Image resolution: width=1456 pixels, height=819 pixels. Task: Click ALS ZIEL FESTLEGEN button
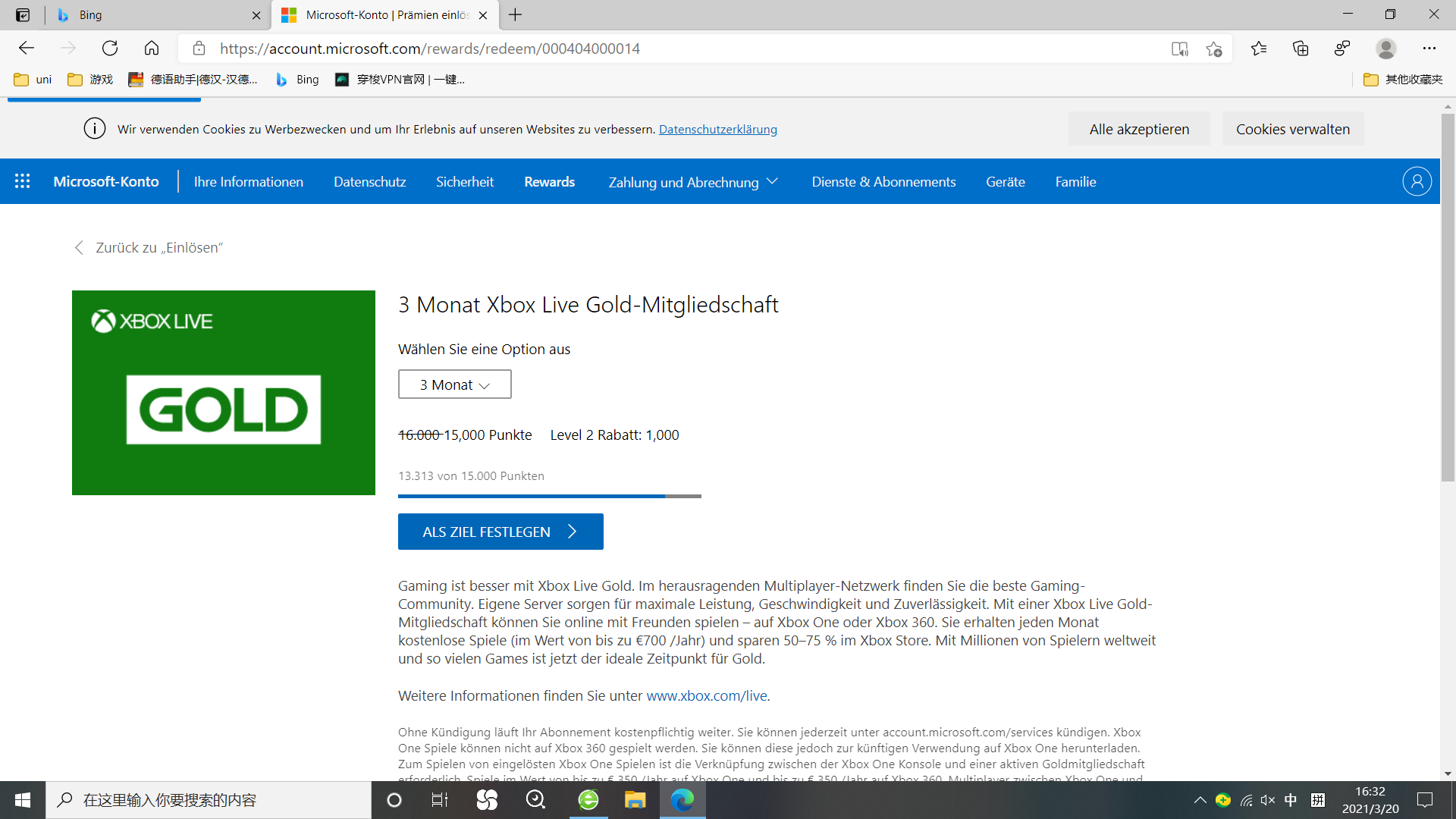500,532
